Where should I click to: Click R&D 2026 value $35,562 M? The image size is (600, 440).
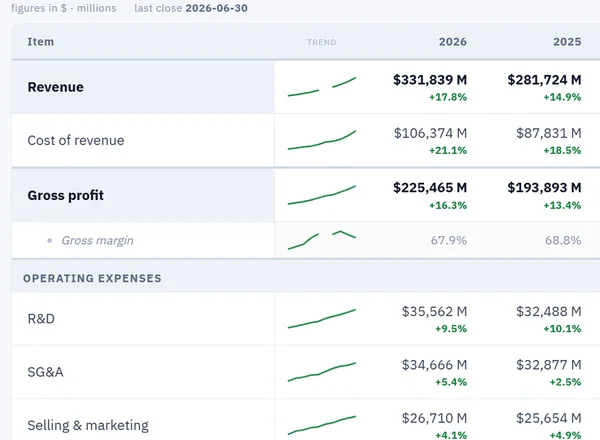(x=434, y=311)
